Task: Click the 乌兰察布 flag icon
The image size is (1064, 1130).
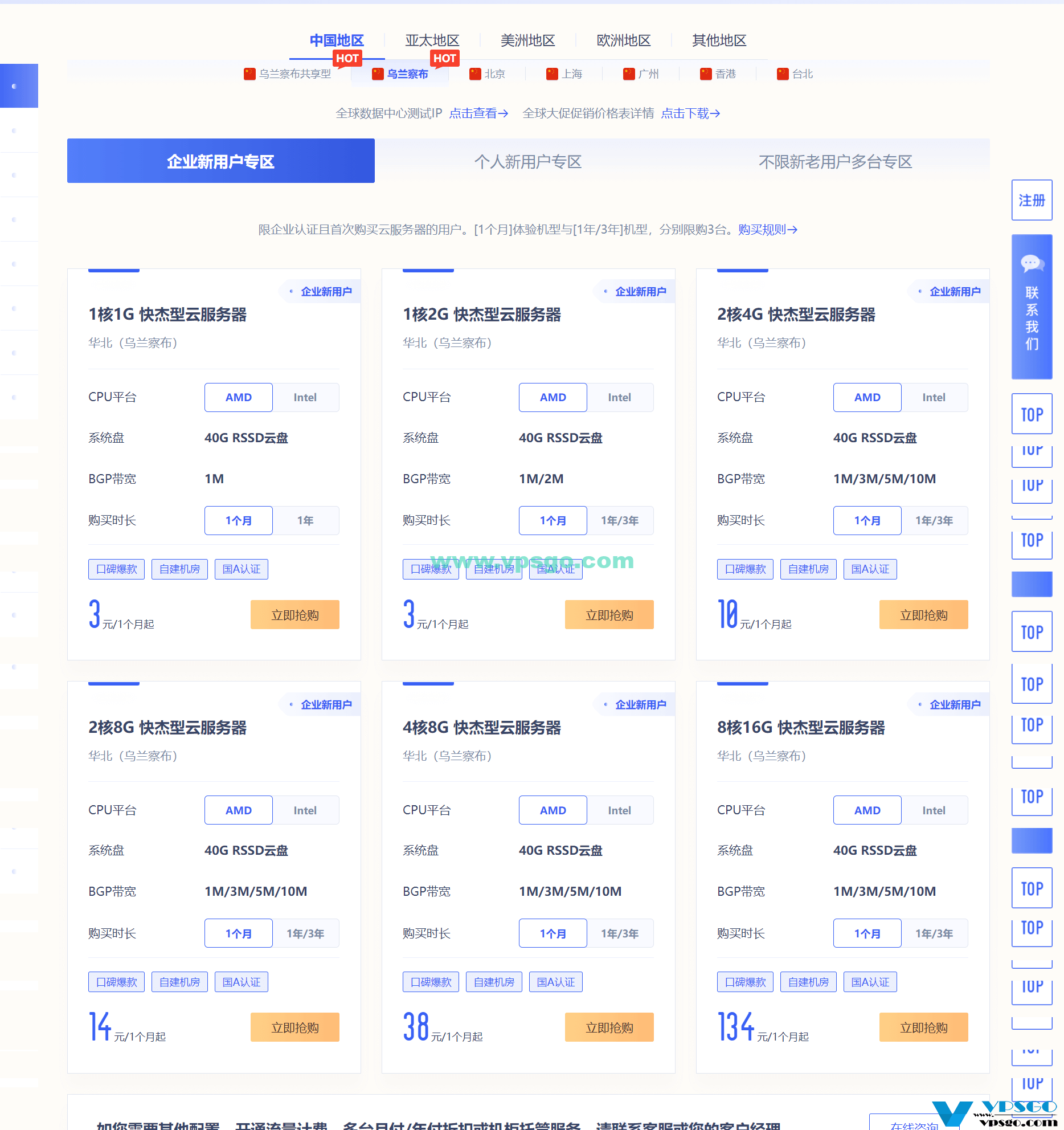Action: pyautogui.click(x=378, y=74)
